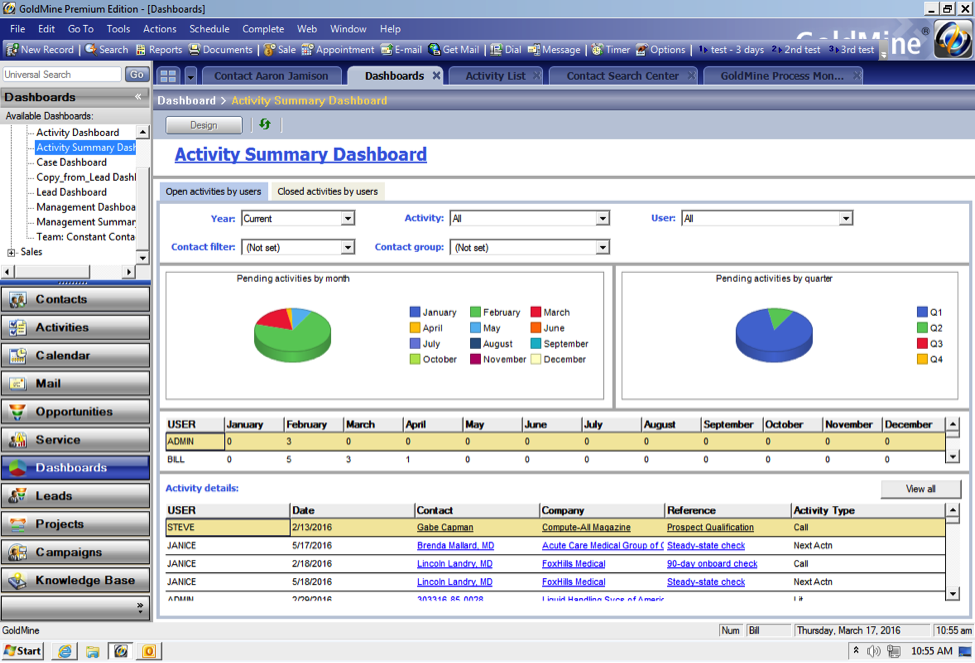The height and width of the screenshot is (663, 975).
Task: Click the Q2 green legend swatch
Action: click(922, 328)
